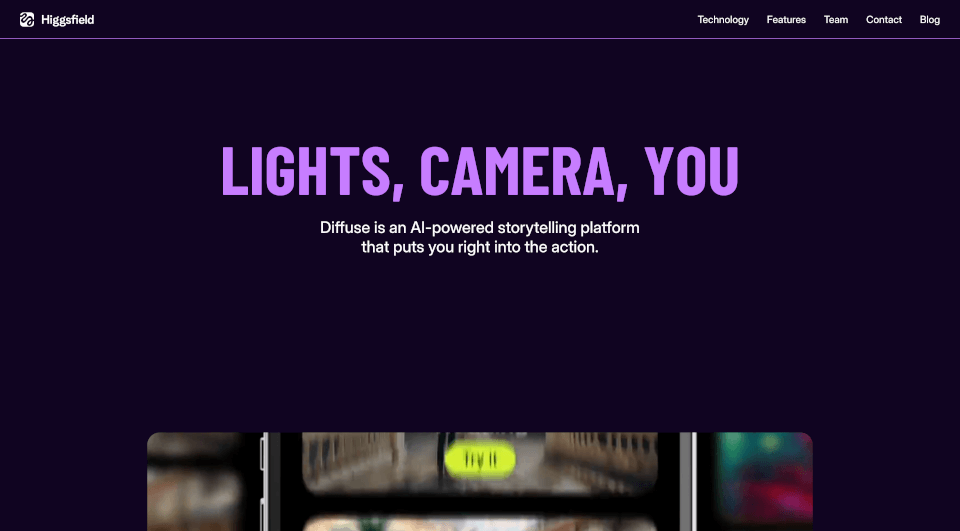Open the Technology nav item

pos(723,20)
